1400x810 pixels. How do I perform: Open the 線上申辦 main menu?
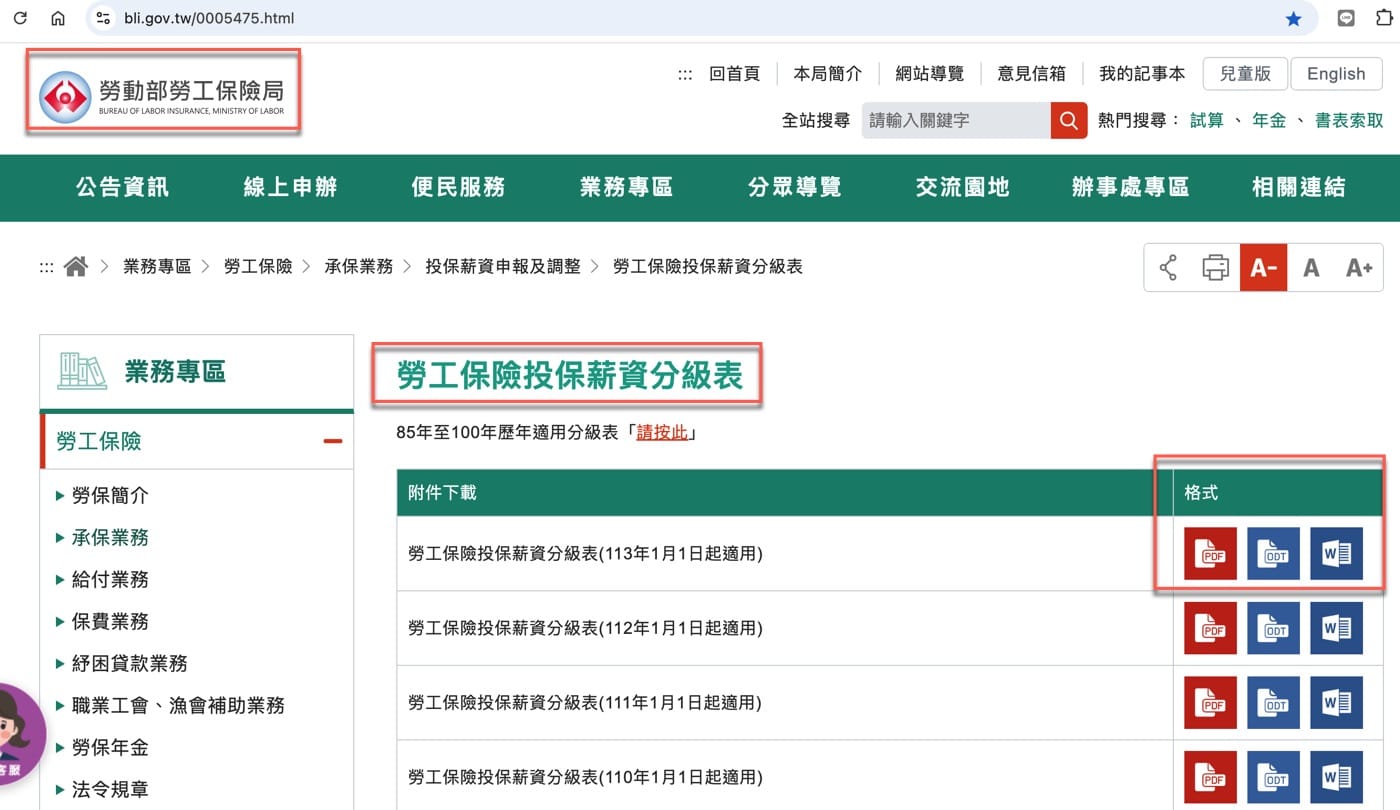290,187
